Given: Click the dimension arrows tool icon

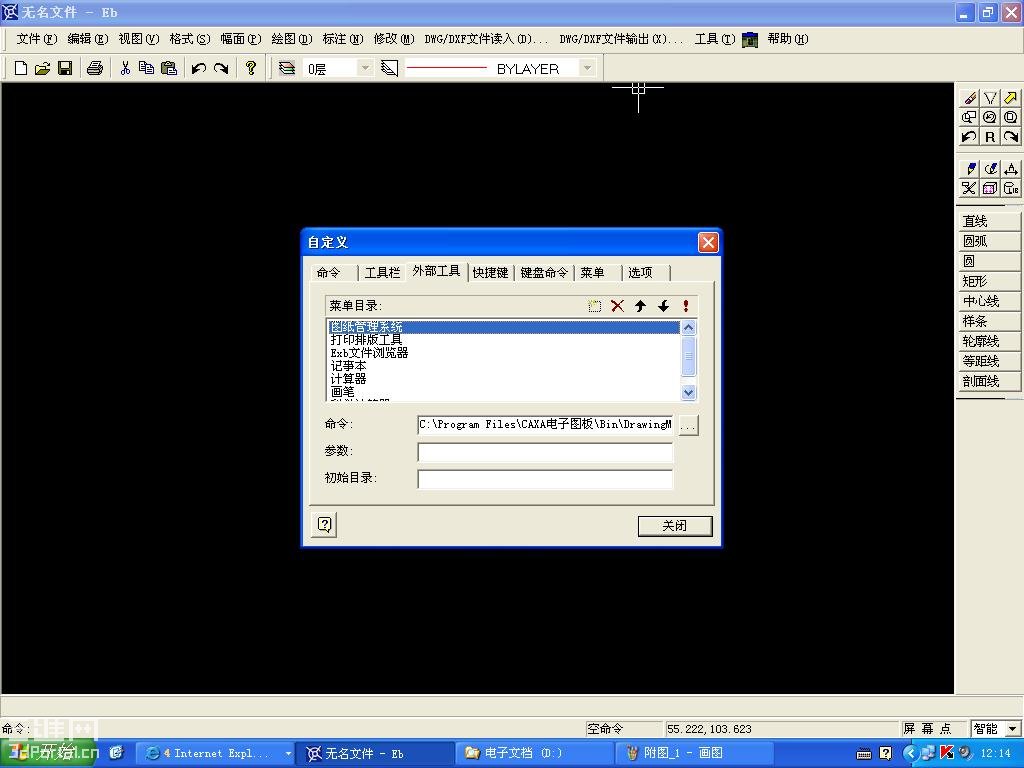Looking at the screenshot, I should click(x=1010, y=169).
